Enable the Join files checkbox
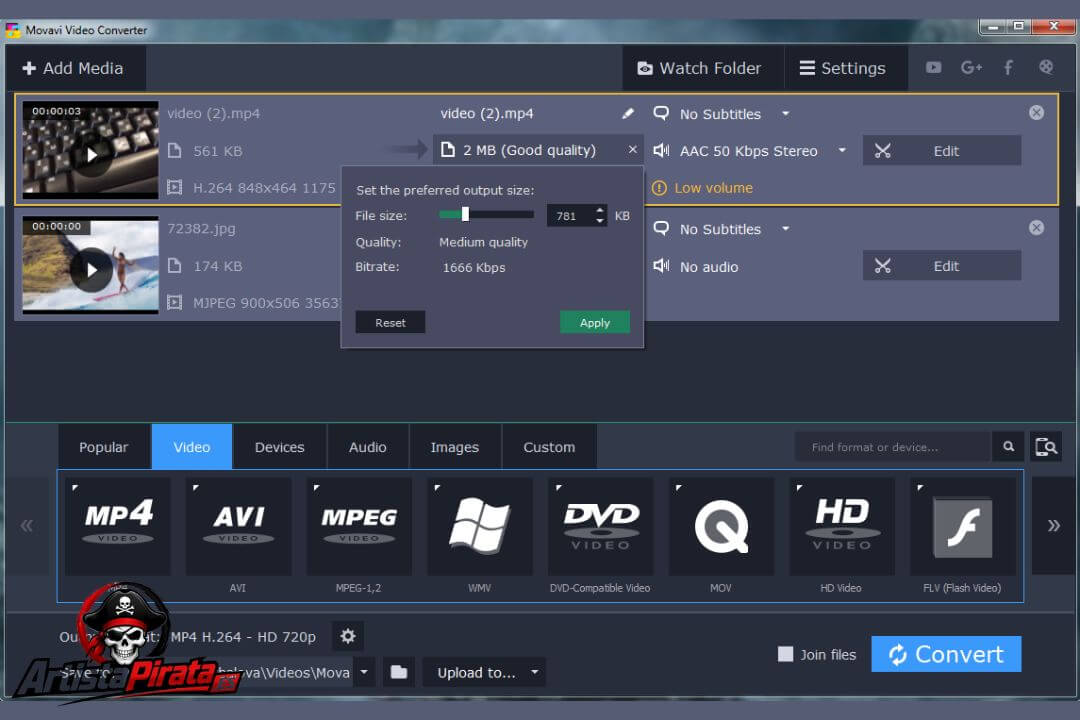 coord(785,654)
